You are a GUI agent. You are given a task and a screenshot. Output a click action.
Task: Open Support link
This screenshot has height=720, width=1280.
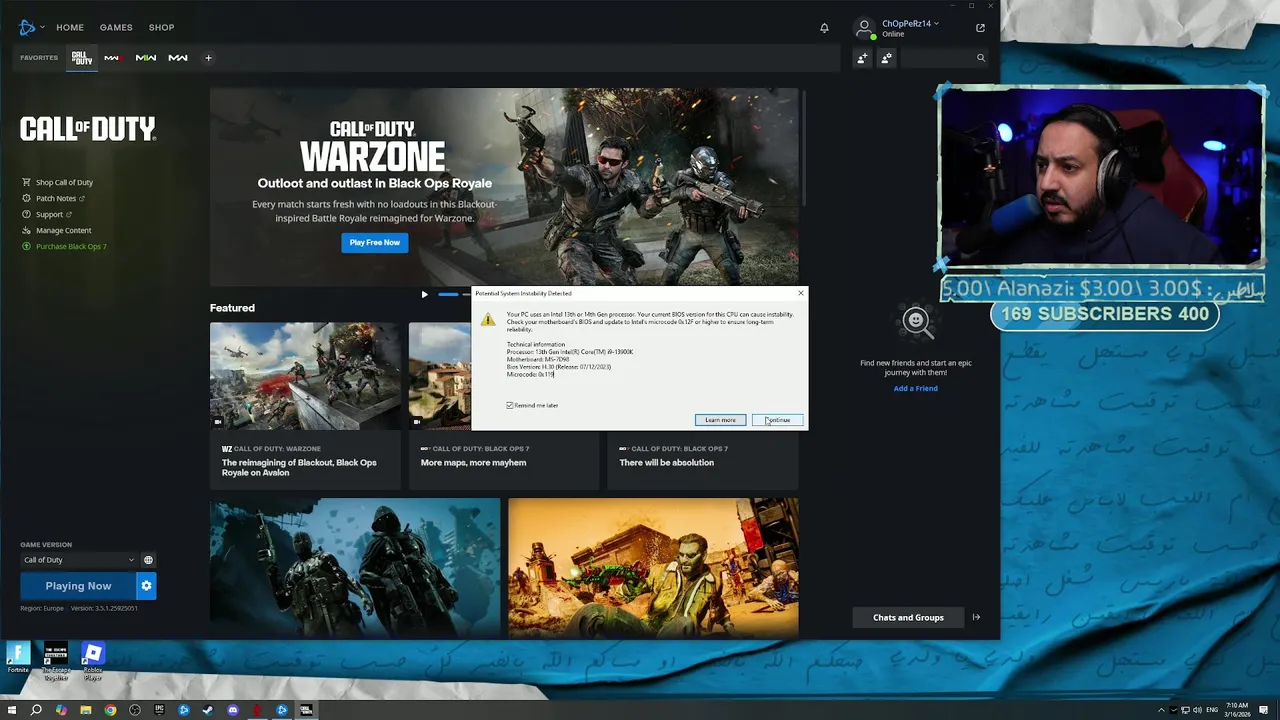(48, 214)
